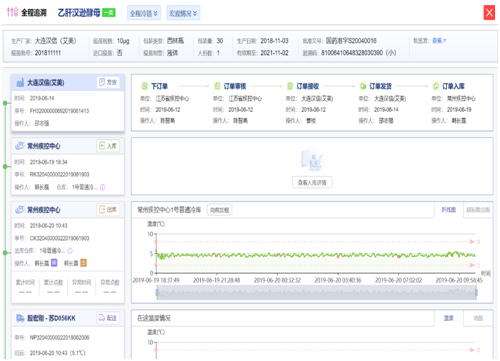Click the 发货 tag on 大连汉信 card

point(108,82)
